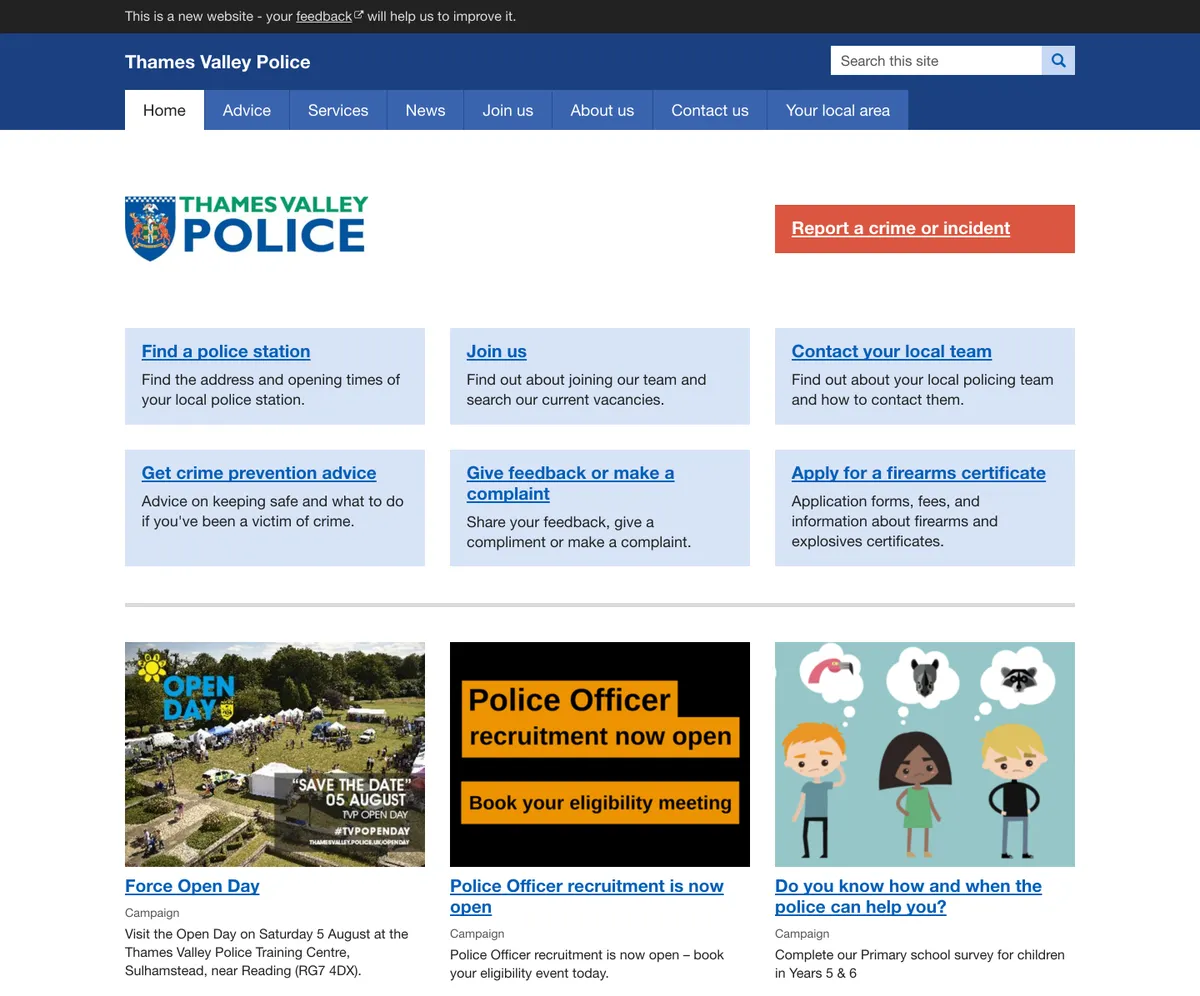Click 'book your eligibility event today' text
1200x996 pixels.
pos(587,964)
